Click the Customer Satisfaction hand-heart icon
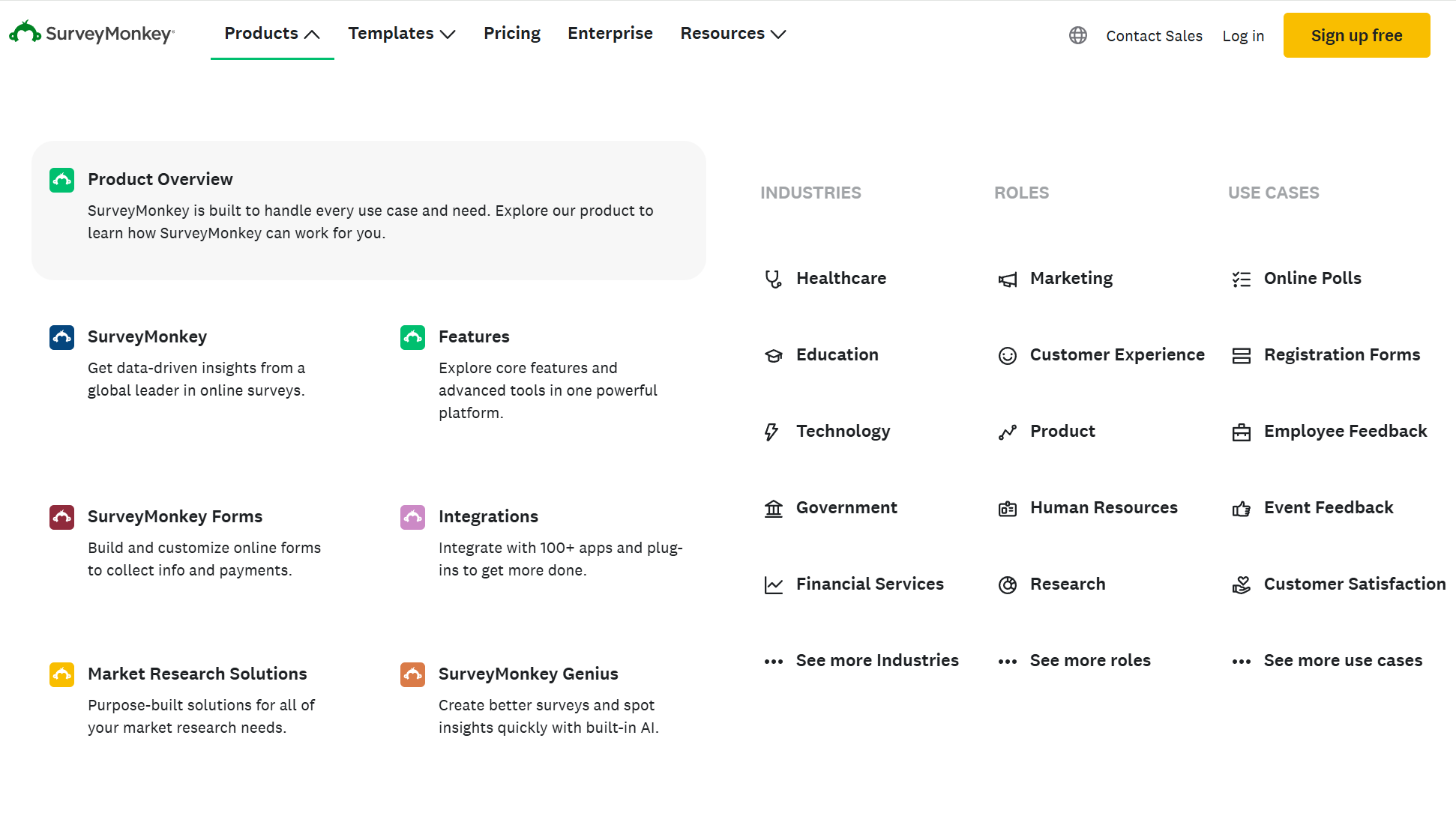 click(1241, 585)
